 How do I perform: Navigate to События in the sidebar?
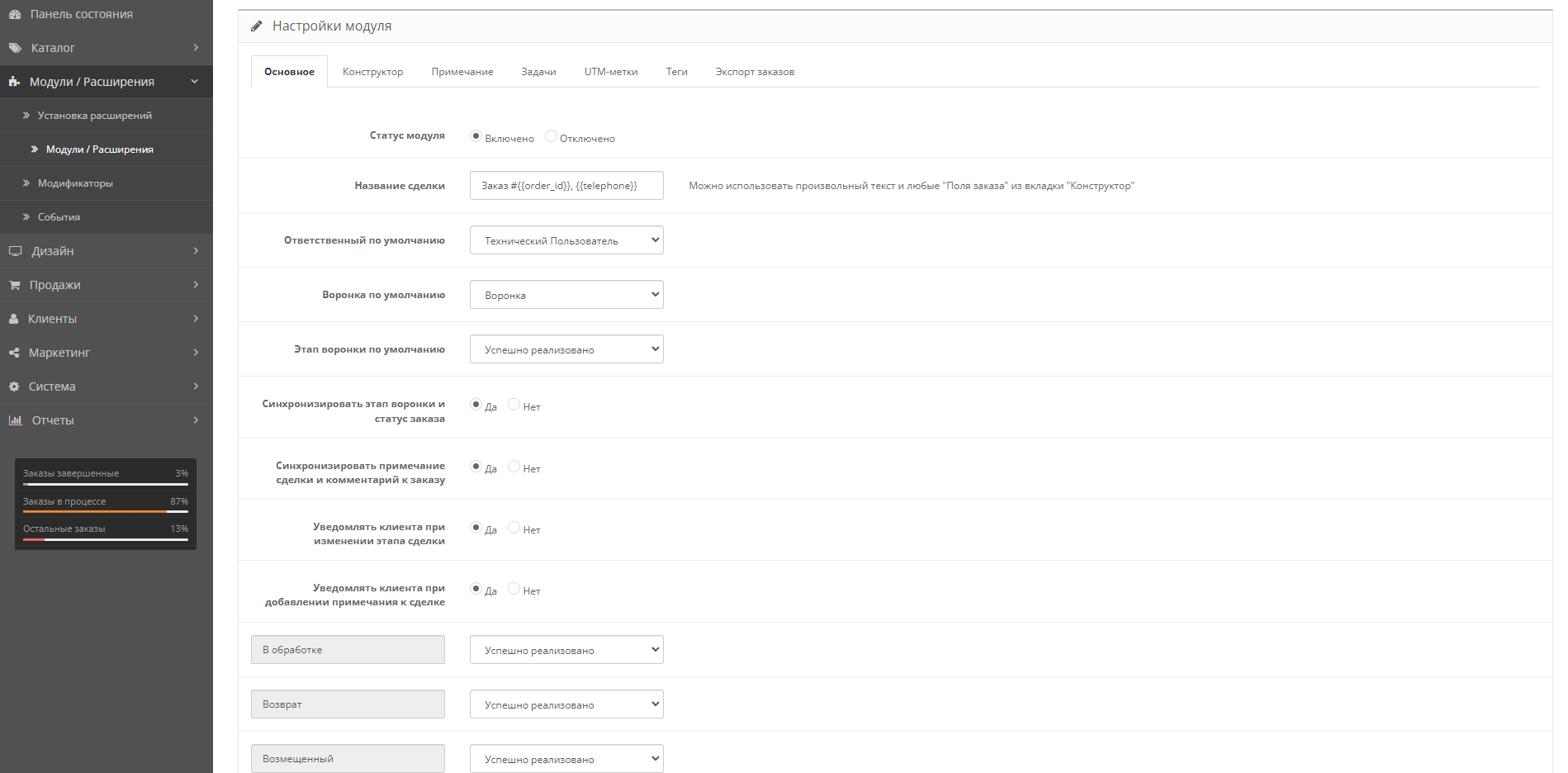57,216
